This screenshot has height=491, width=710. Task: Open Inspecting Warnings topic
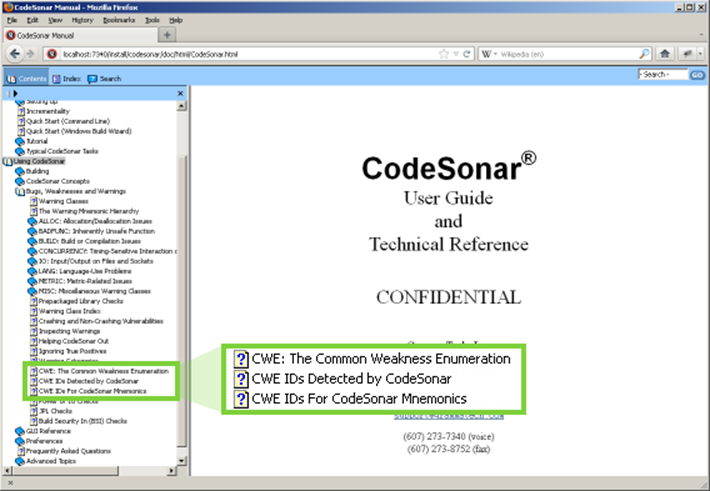(x=69, y=331)
